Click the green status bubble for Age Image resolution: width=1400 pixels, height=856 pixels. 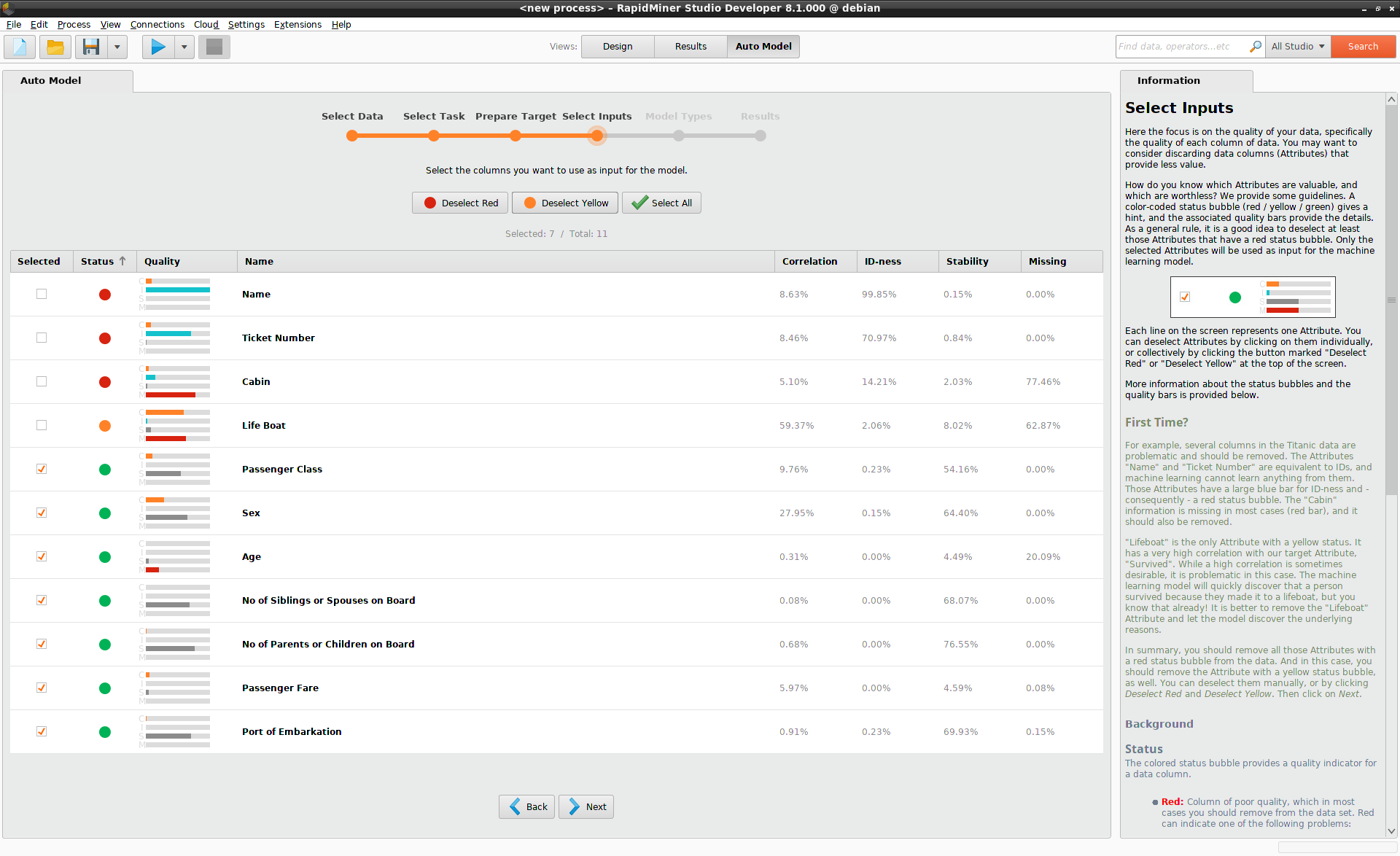point(104,556)
